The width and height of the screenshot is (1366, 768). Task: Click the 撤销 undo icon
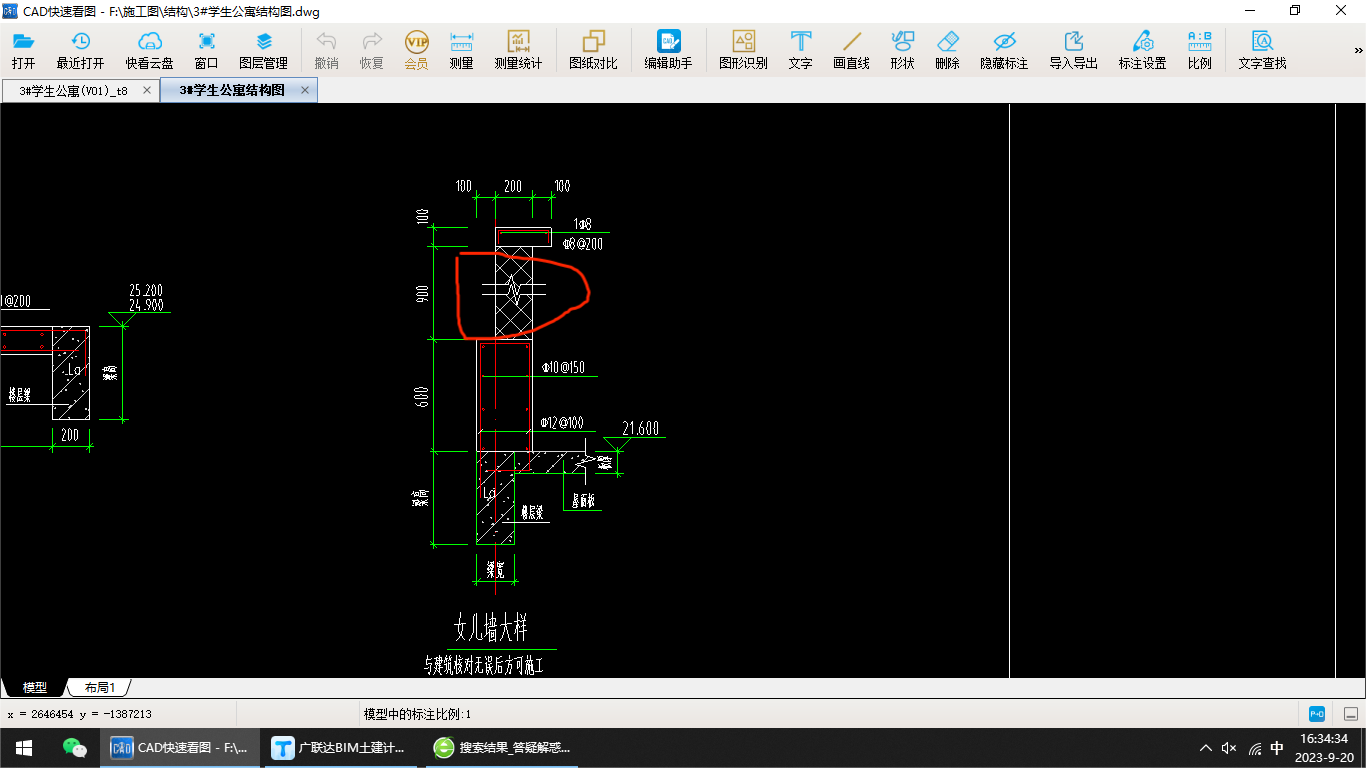click(326, 50)
